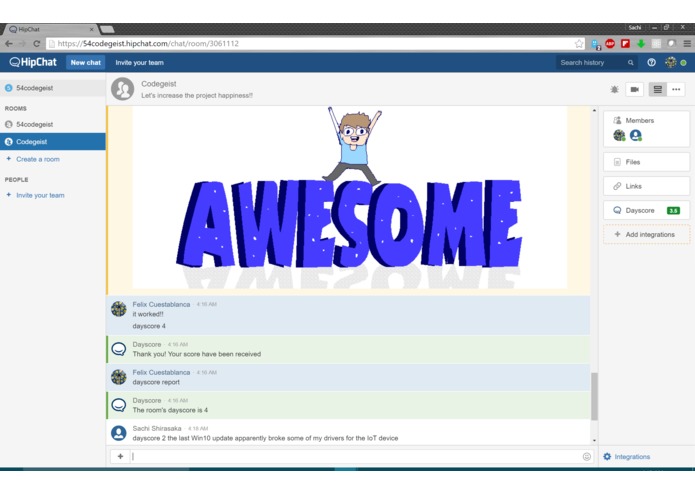Click Invite your team under People

[40, 195]
